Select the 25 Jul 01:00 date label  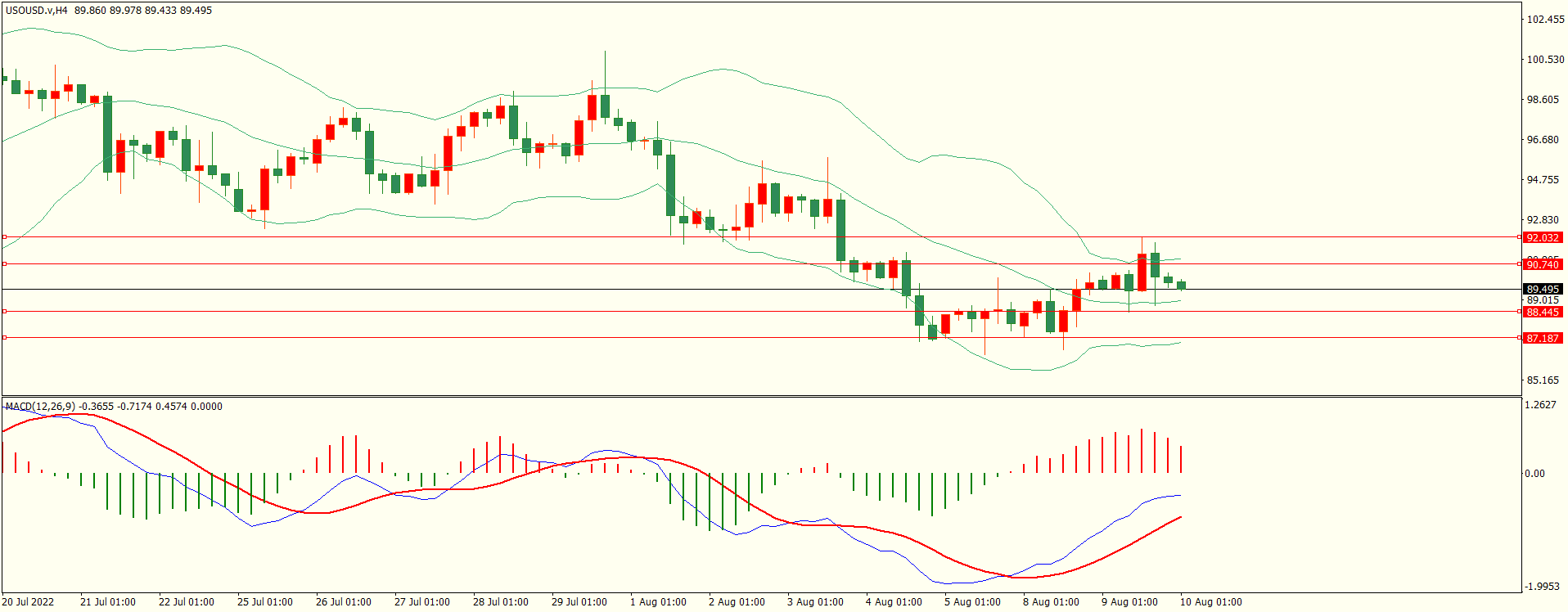[x=264, y=602]
